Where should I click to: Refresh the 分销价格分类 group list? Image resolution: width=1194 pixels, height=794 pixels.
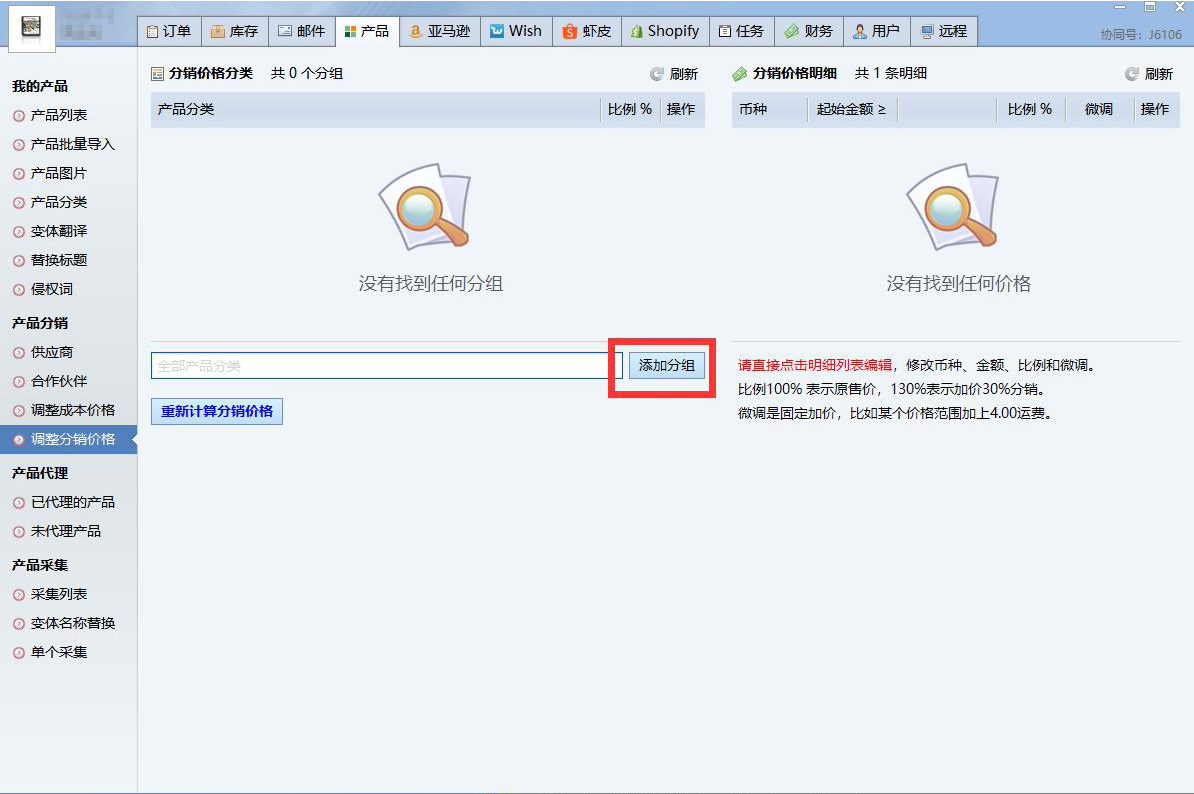(x=674, y=74)
